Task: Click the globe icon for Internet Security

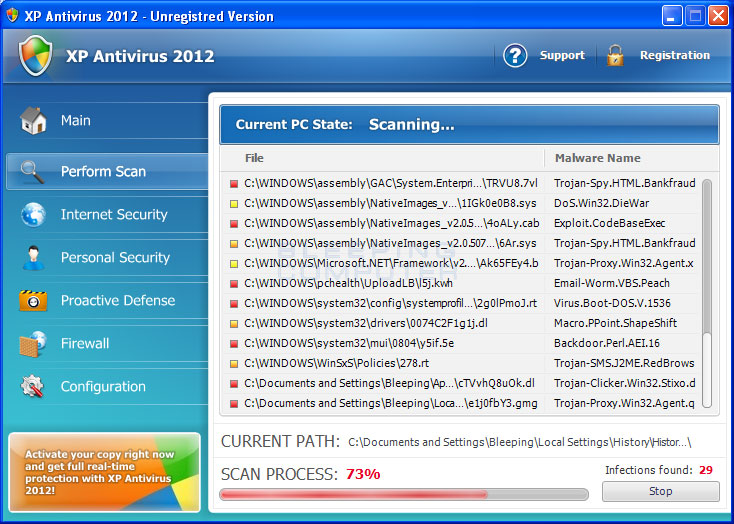Action: click(33, 214)
